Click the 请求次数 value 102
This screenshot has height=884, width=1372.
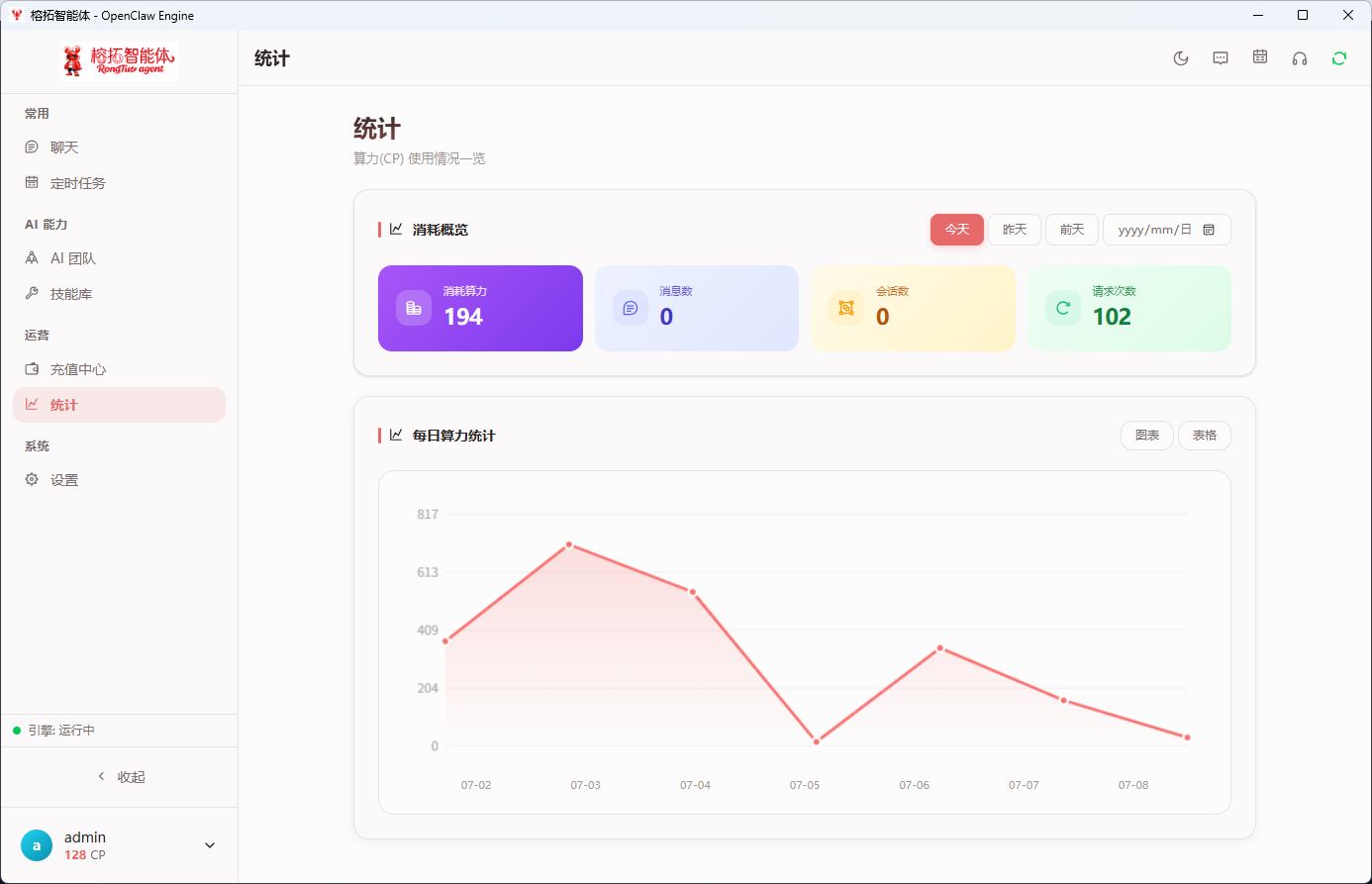[1112, 317]
